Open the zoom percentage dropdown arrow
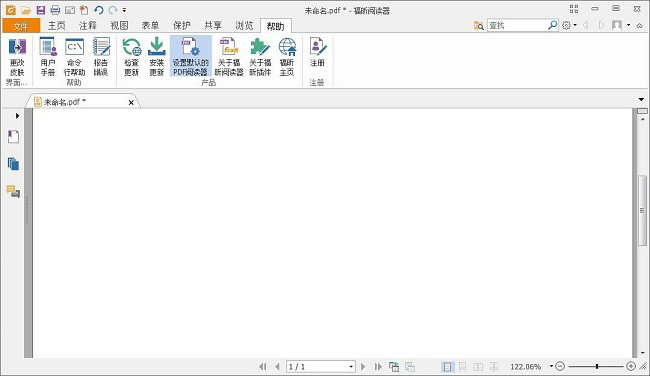The image size is (650, 376). tap(551, 366)
